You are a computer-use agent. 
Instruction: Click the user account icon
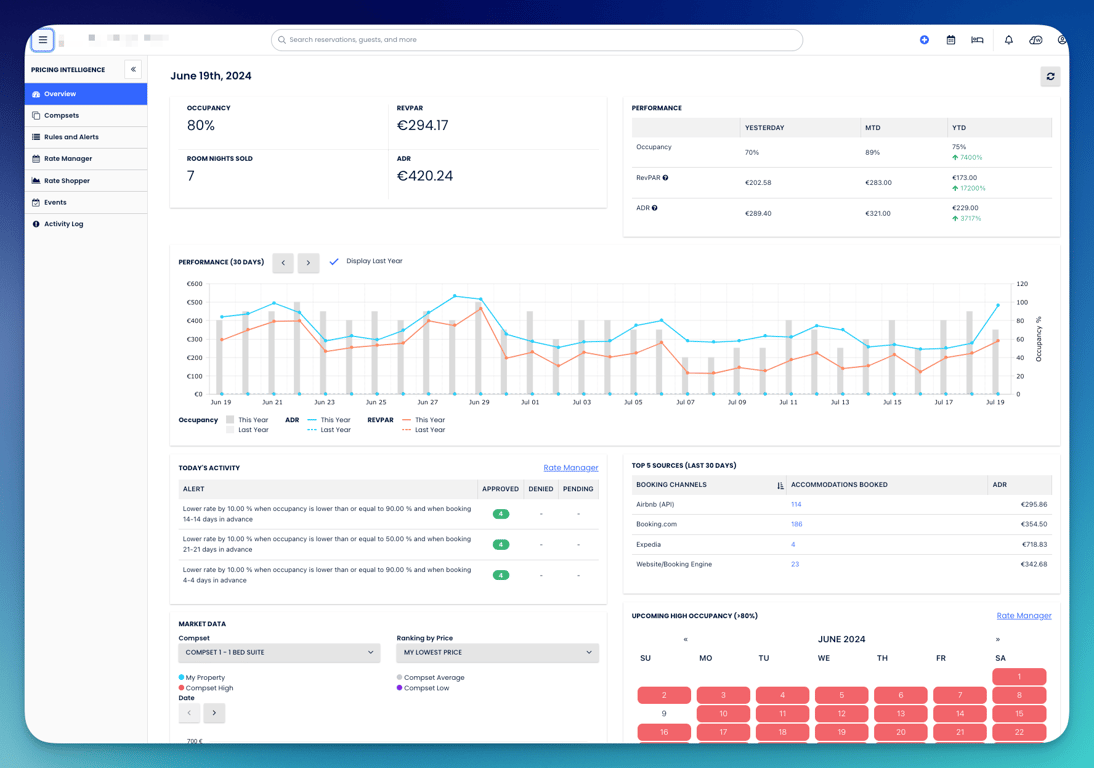point(1062,40)
